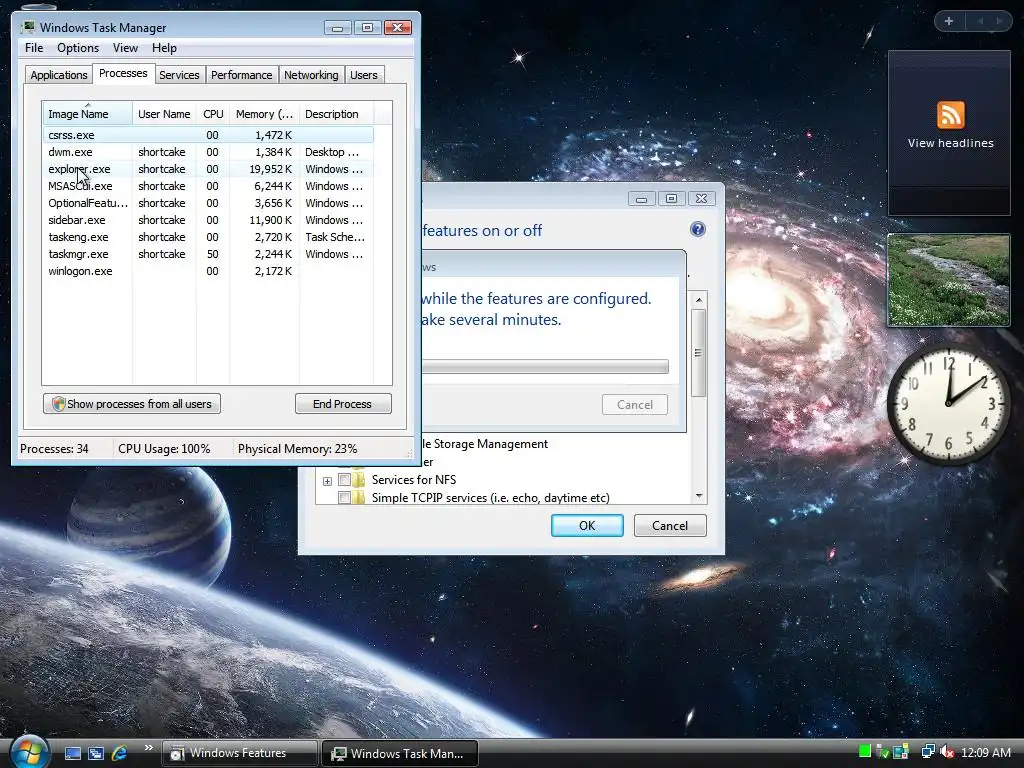
Task: Open the View menu in Task Manager
Action: (125, 48)
